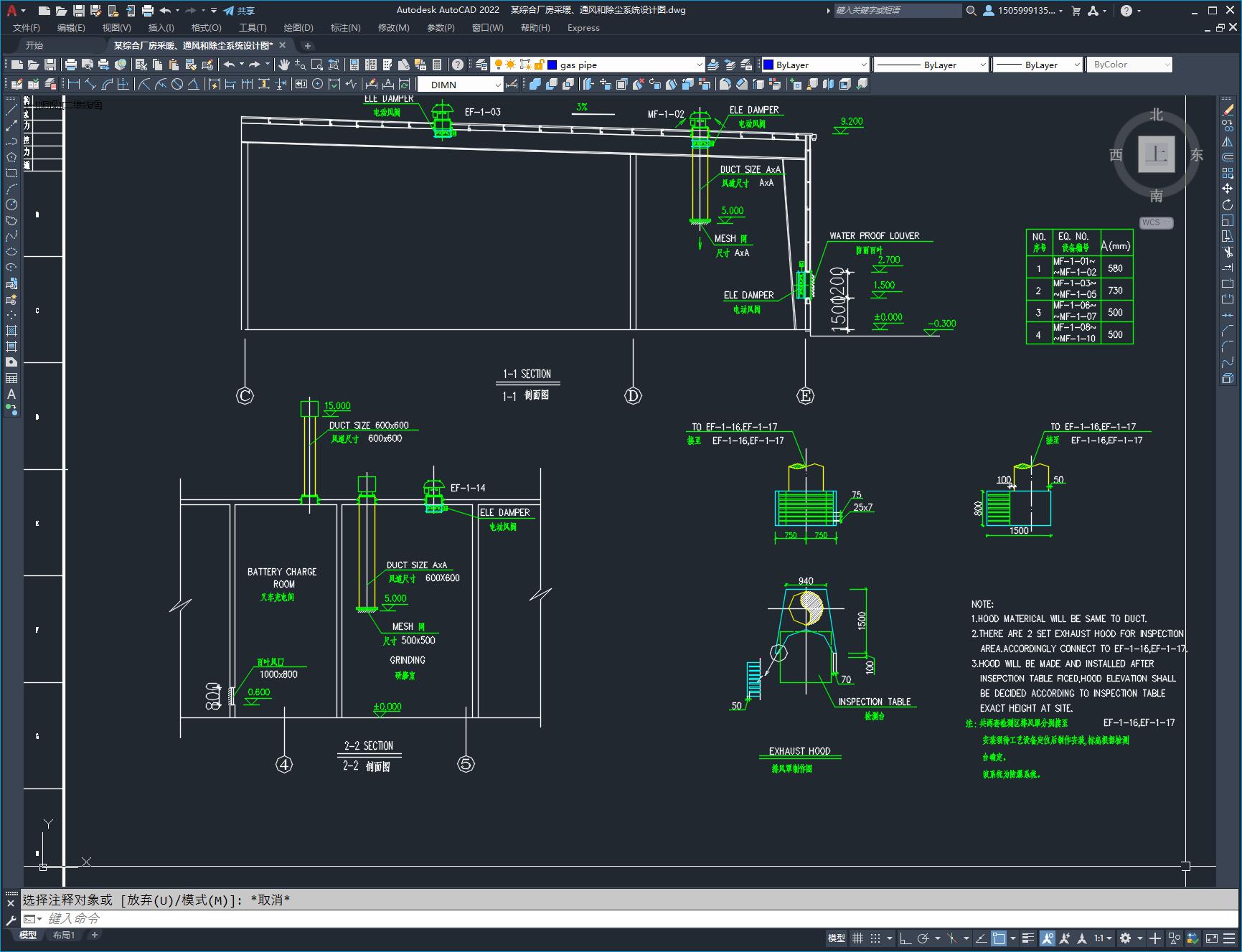Click the Help question mark toolbar icon

[458, 65]
